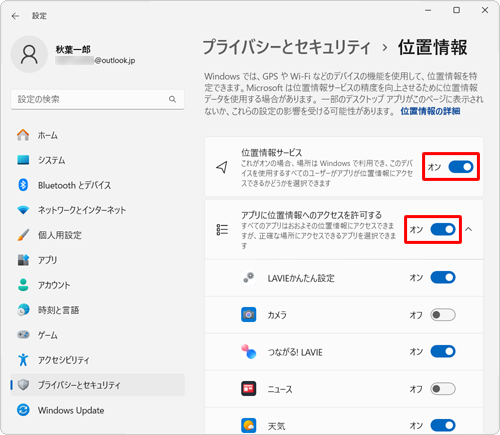Select アクセシビリティ label in sidebar
The width and height of the screenshot is (500, 435).
click(63, 360)
